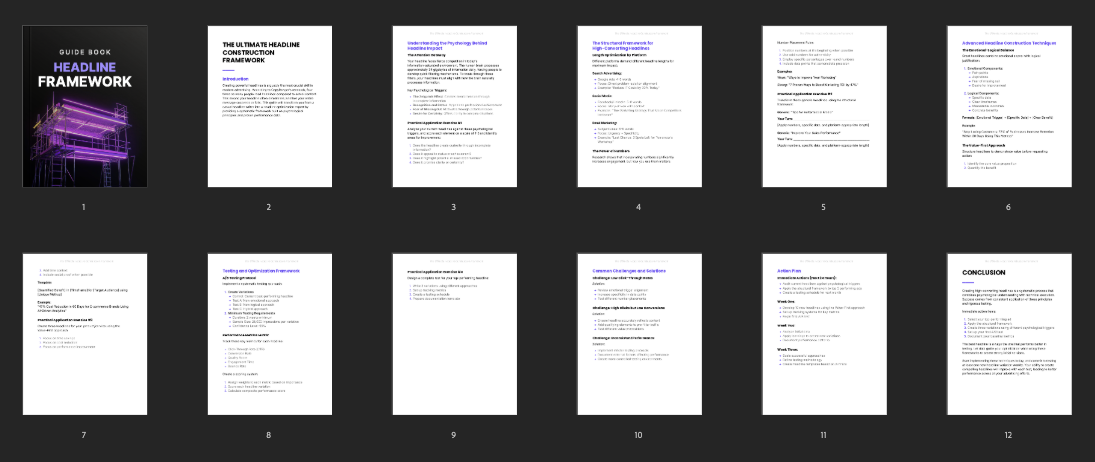Click the page number 12 label
This screenshot has width=1095, height=462.
coord(1008,435)
